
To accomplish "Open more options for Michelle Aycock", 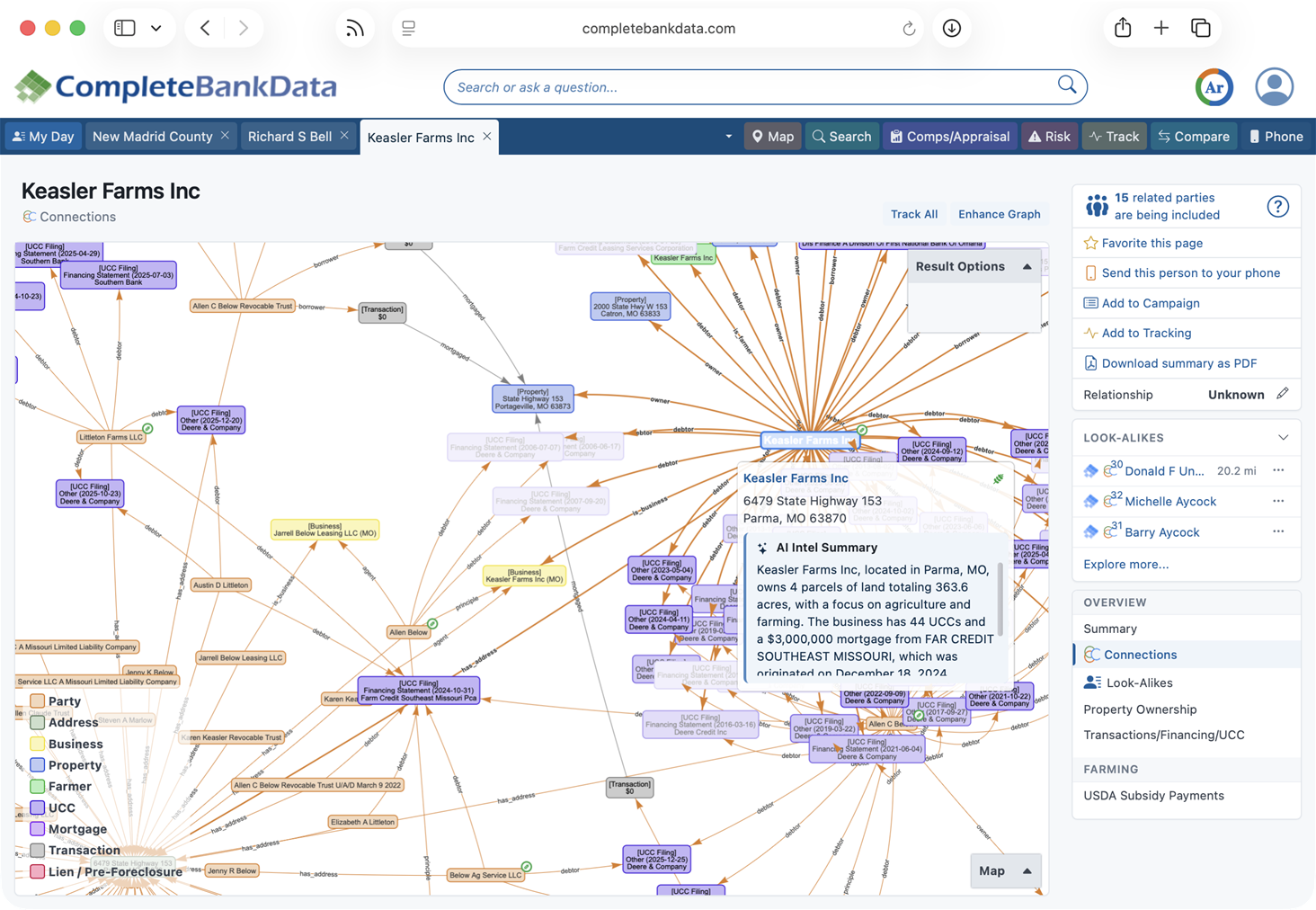I will click(x=1278, y=501).
